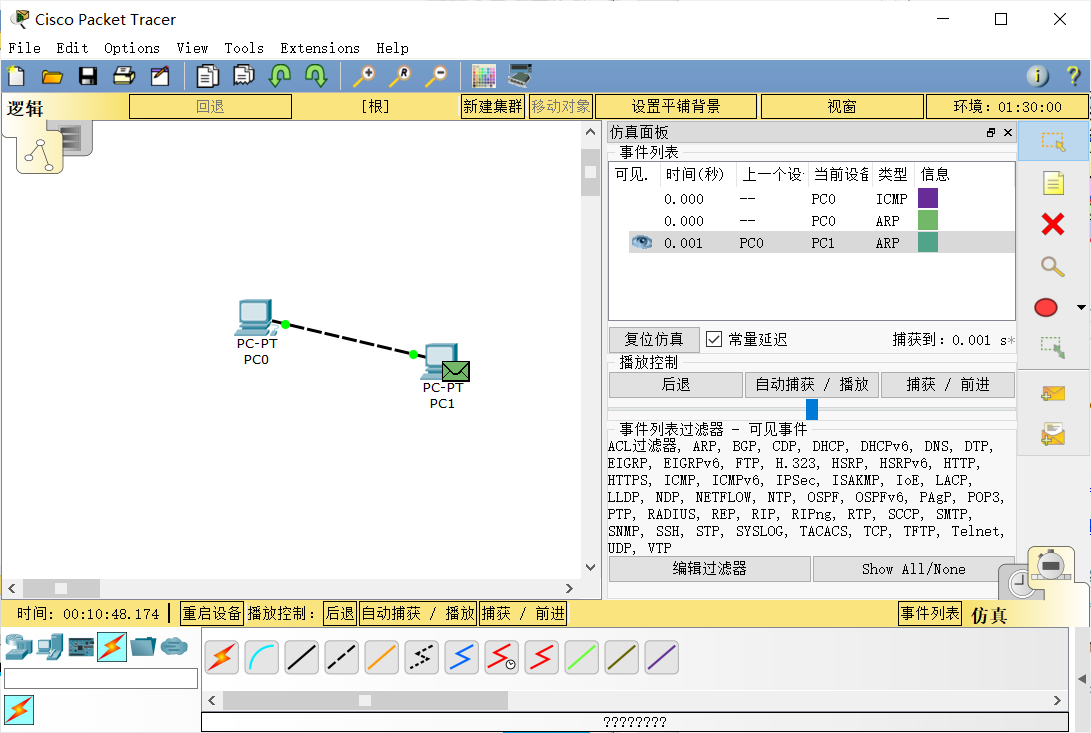Viewport: 1091px width, 733px height.
Task: Reset zoom with R magnifier
Action: 400,76
